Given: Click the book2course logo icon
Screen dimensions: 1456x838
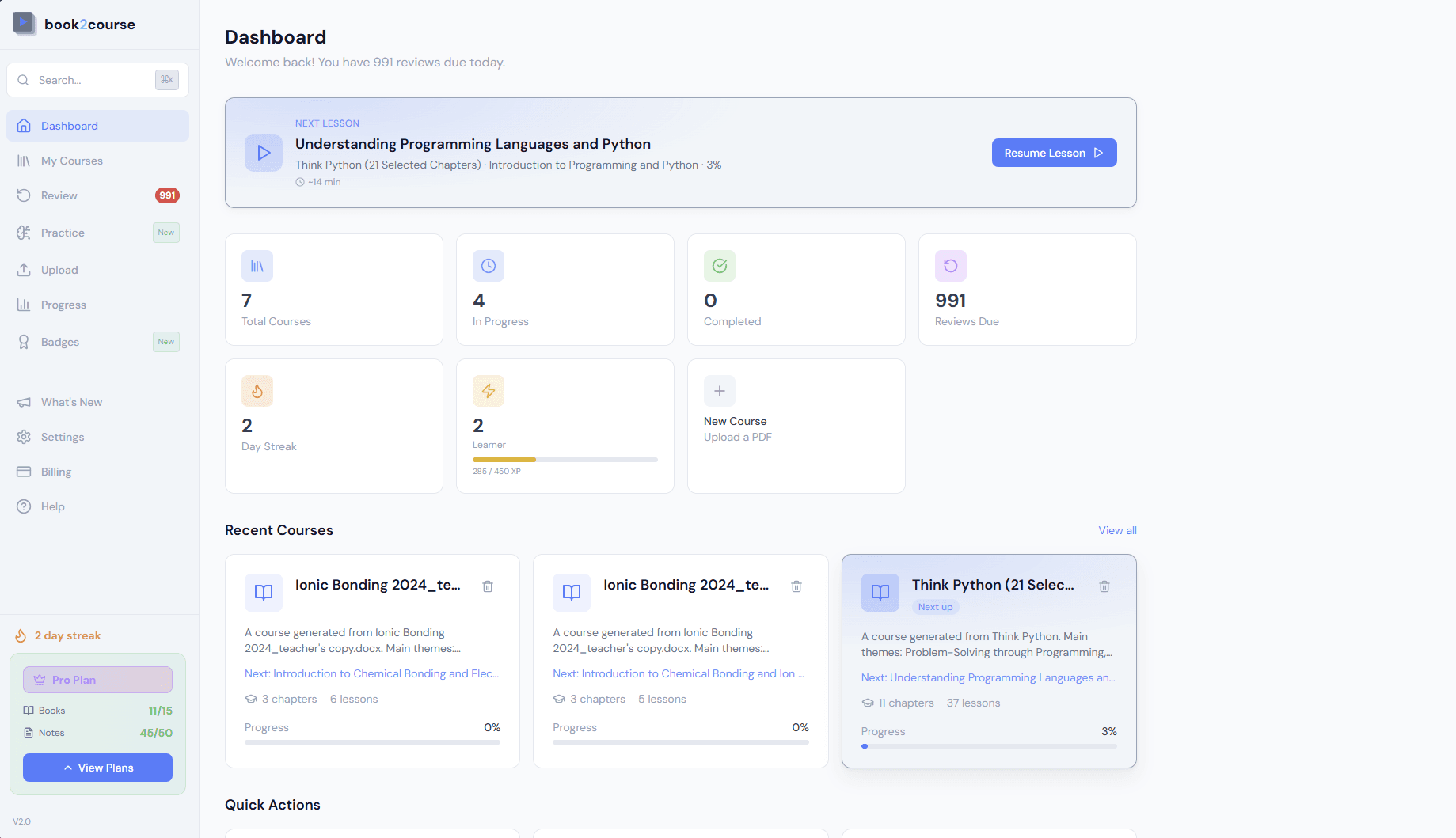Looking at the screenshot, I should (x=24, y=24).
